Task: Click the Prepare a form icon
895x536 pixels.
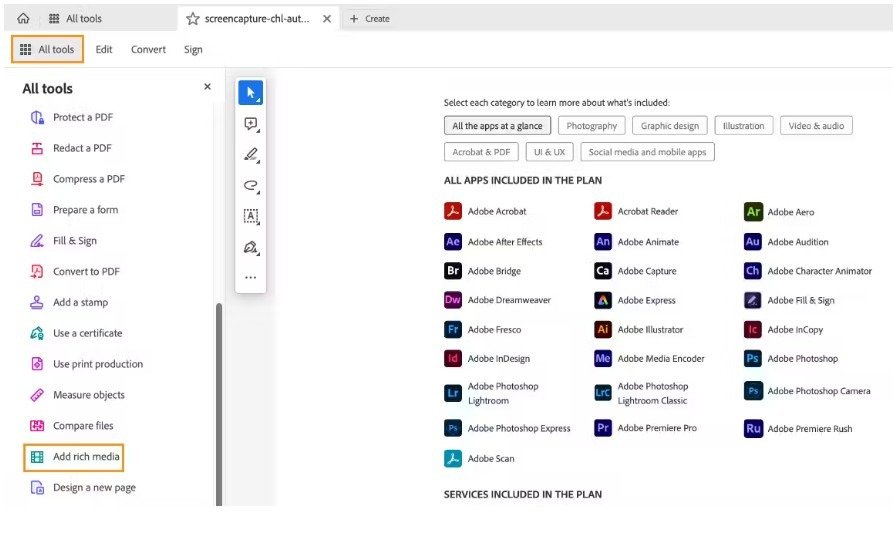Action: 37,209
